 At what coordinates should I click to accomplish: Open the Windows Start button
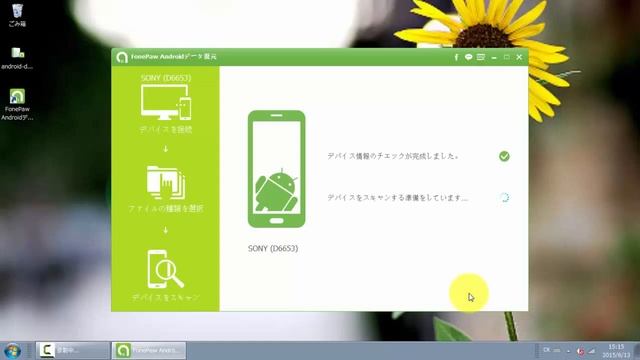[12, 351]
